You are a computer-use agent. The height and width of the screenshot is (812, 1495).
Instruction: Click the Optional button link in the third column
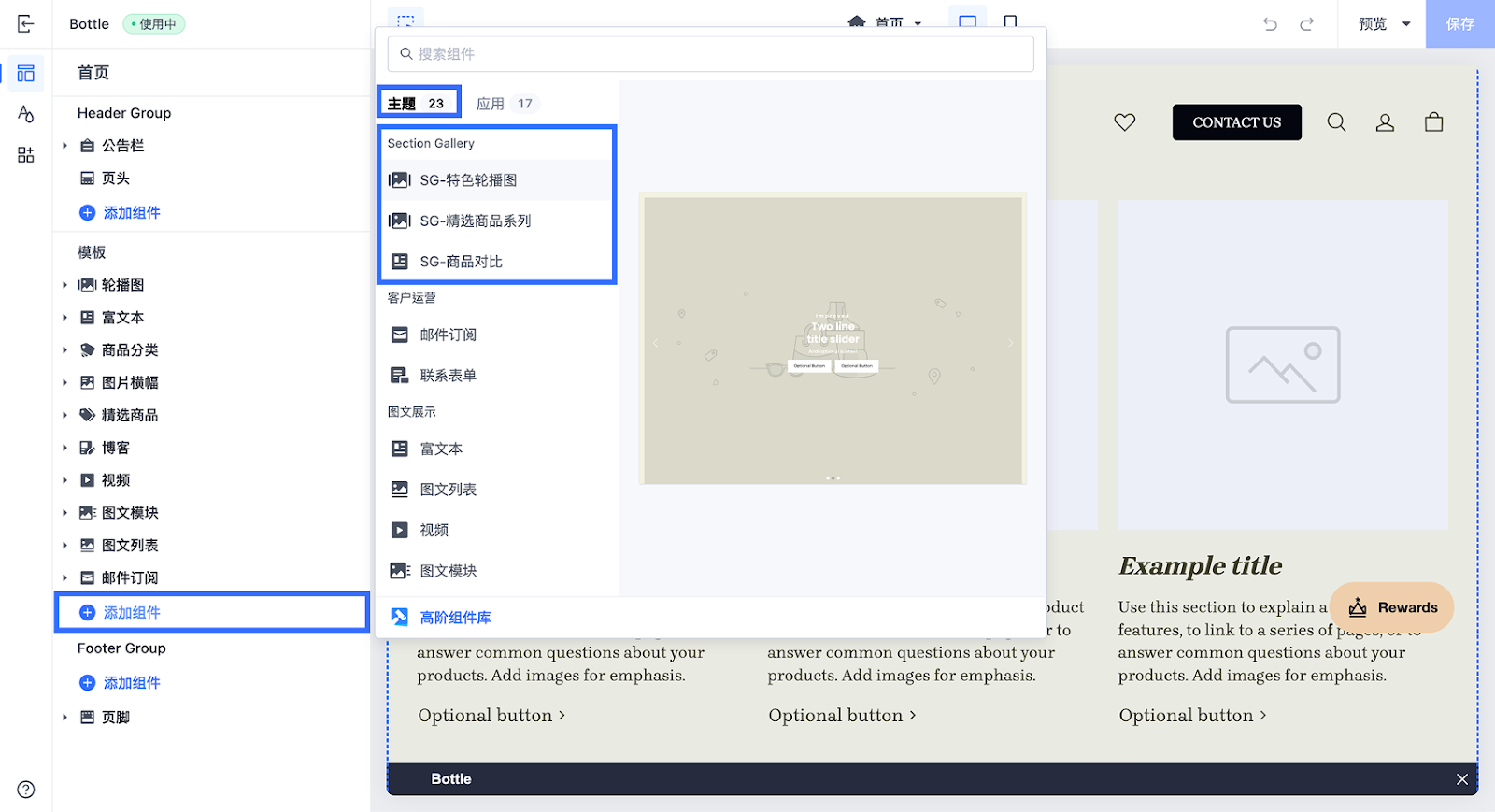pyautogui.click(x=1192, y=716)
